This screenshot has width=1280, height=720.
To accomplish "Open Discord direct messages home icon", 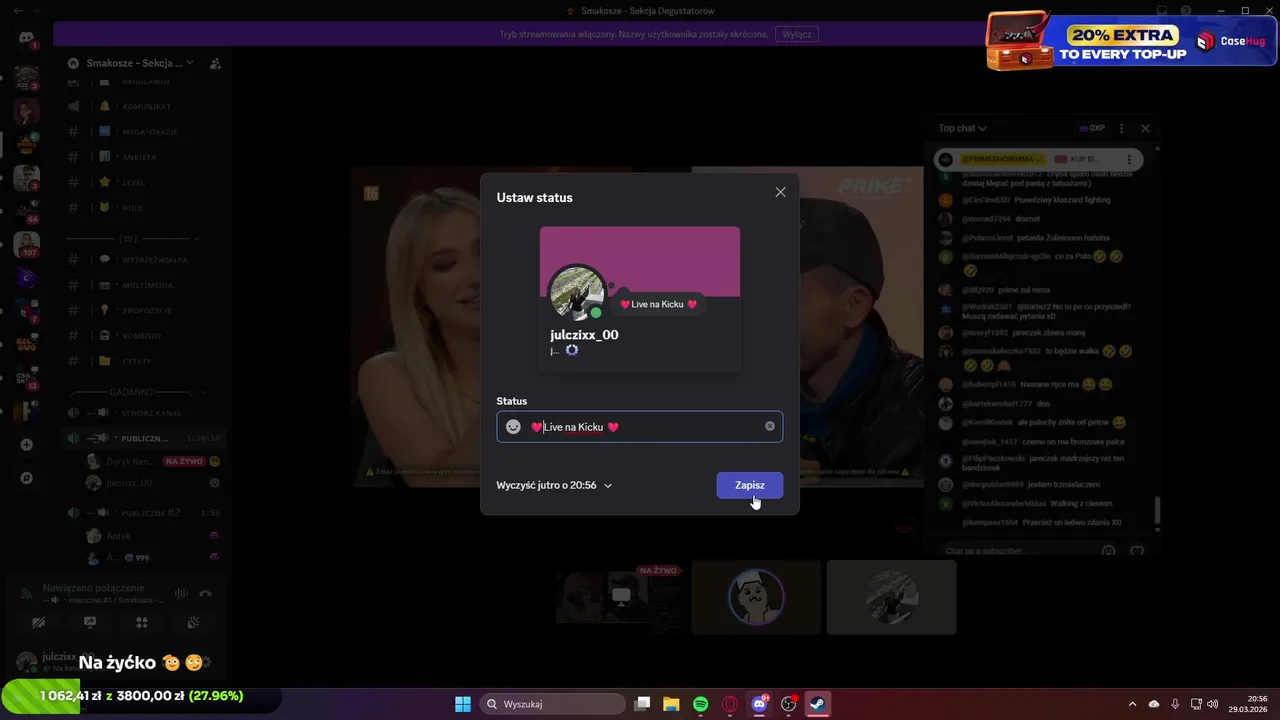I will tap(26, 38).
